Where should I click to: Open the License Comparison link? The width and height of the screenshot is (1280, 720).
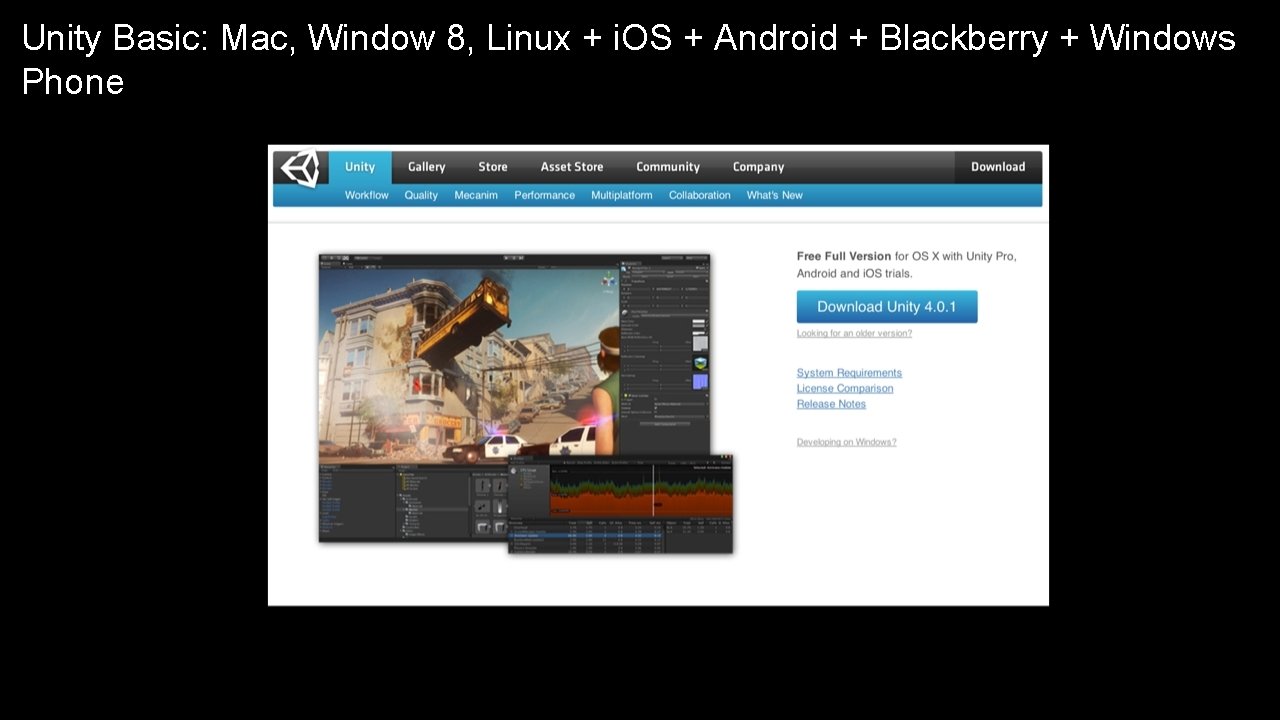coord(845,389)
